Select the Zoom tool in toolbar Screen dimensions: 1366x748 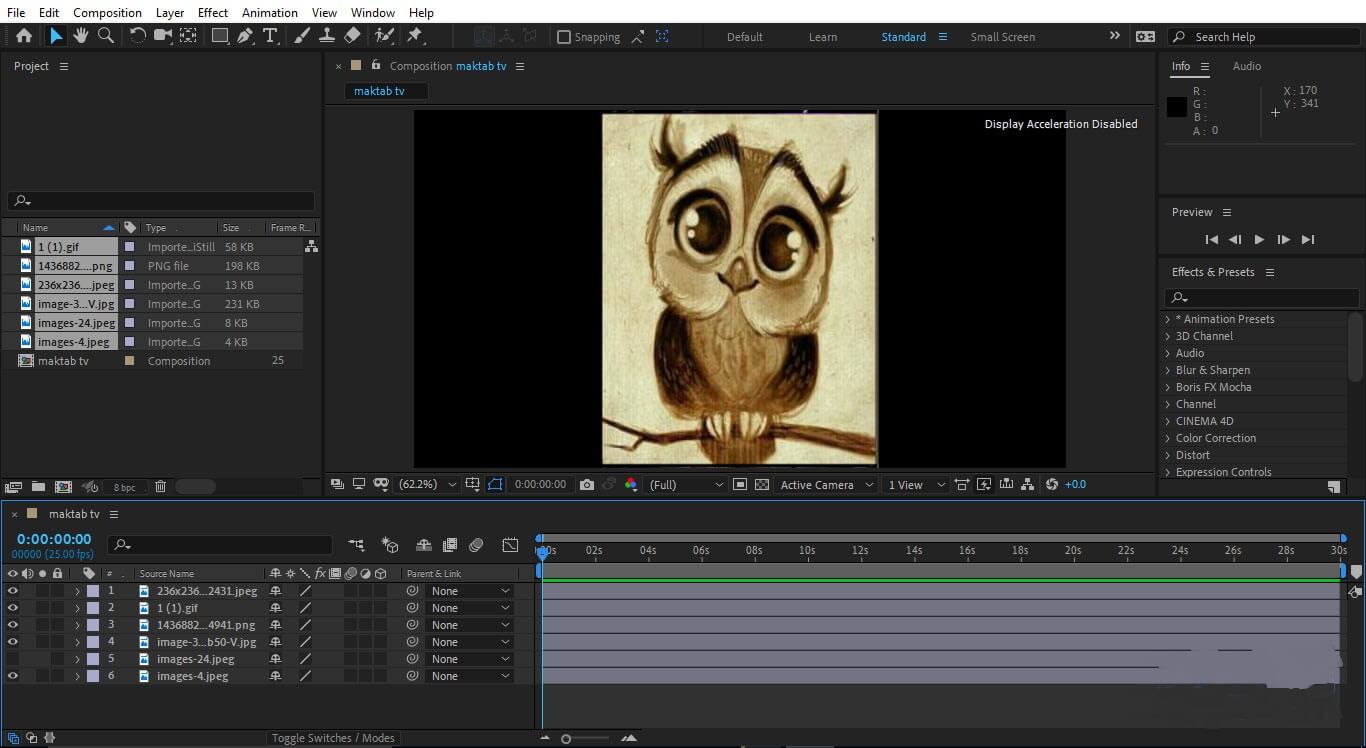point(105,36)
